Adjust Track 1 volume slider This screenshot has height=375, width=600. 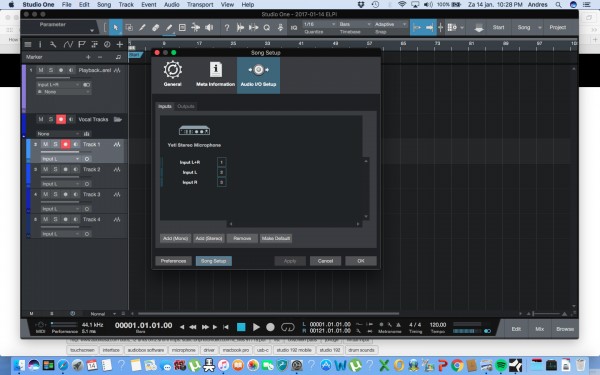click(x=60, y=152)
